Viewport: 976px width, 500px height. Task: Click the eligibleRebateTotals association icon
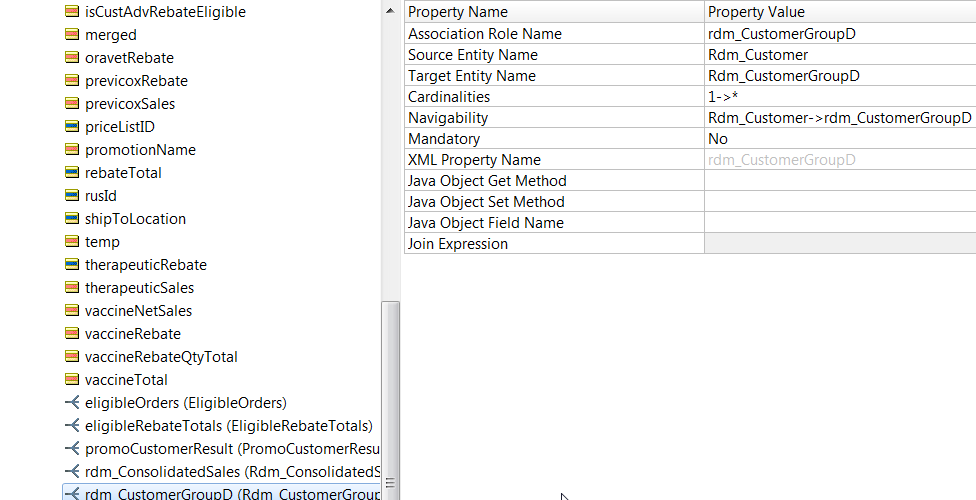(x=72, y=426)
